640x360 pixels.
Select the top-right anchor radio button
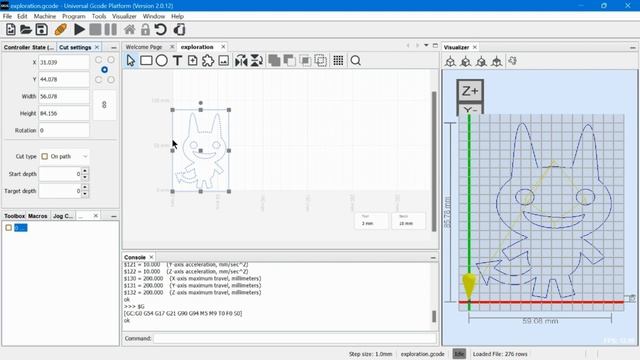(x=111, y=60)
